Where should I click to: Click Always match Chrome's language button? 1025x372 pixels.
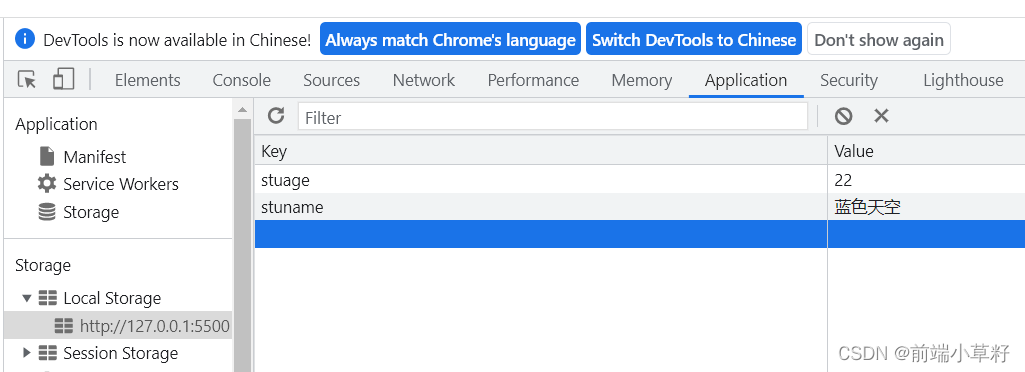[x=450, y=39]
